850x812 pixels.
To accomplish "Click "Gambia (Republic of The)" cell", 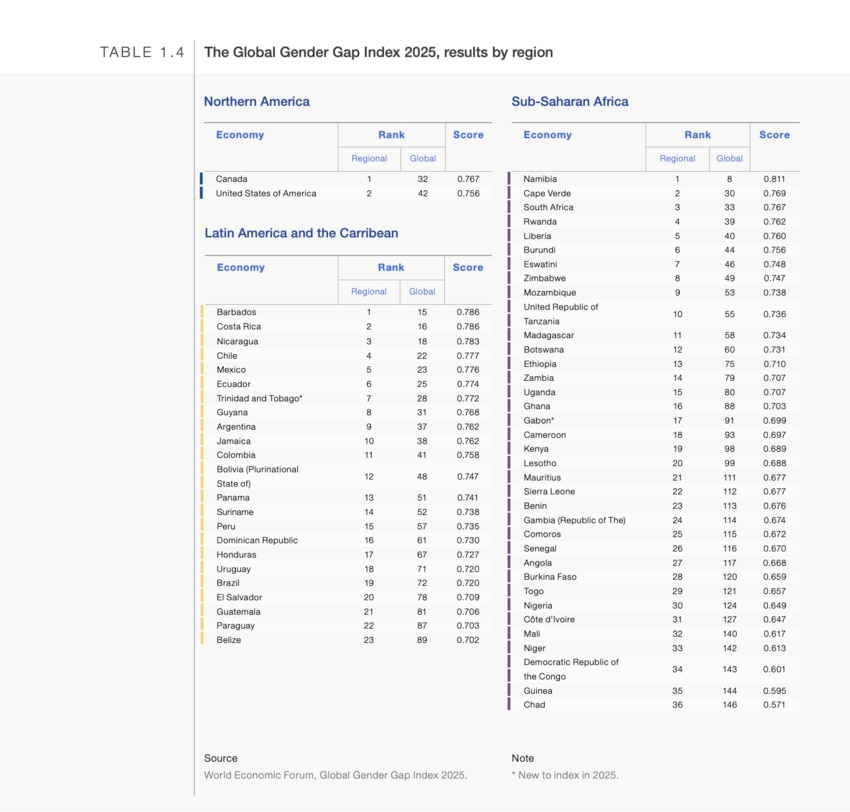I will tap(575, 520).
